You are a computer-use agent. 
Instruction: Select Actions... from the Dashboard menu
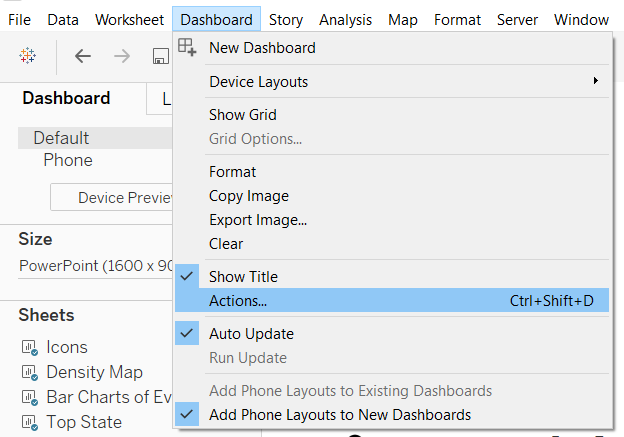(x=238, y=301)
